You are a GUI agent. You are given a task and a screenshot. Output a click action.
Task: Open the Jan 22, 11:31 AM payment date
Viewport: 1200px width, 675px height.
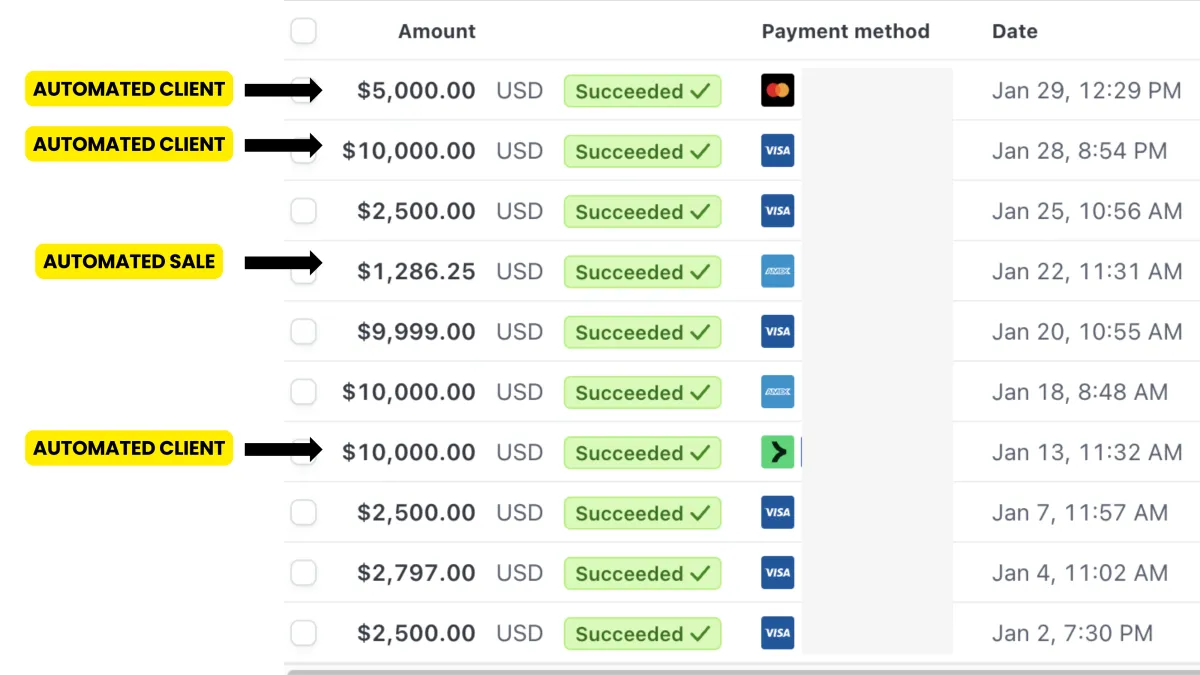tap(1087, 271)
